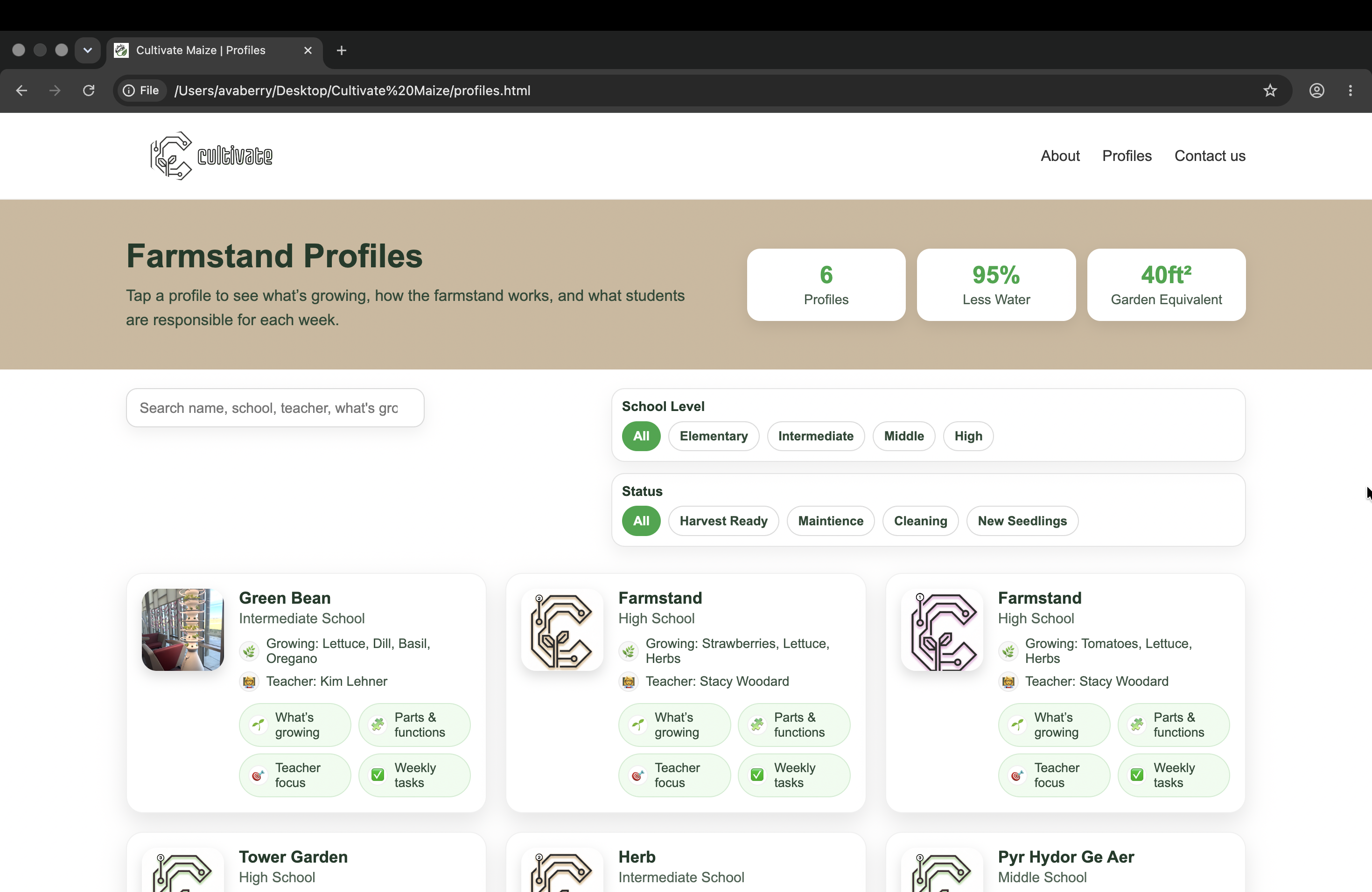Filter status by New Seedlings
This screenshot has width=1372, height=892.
(x=1022, y=521)
